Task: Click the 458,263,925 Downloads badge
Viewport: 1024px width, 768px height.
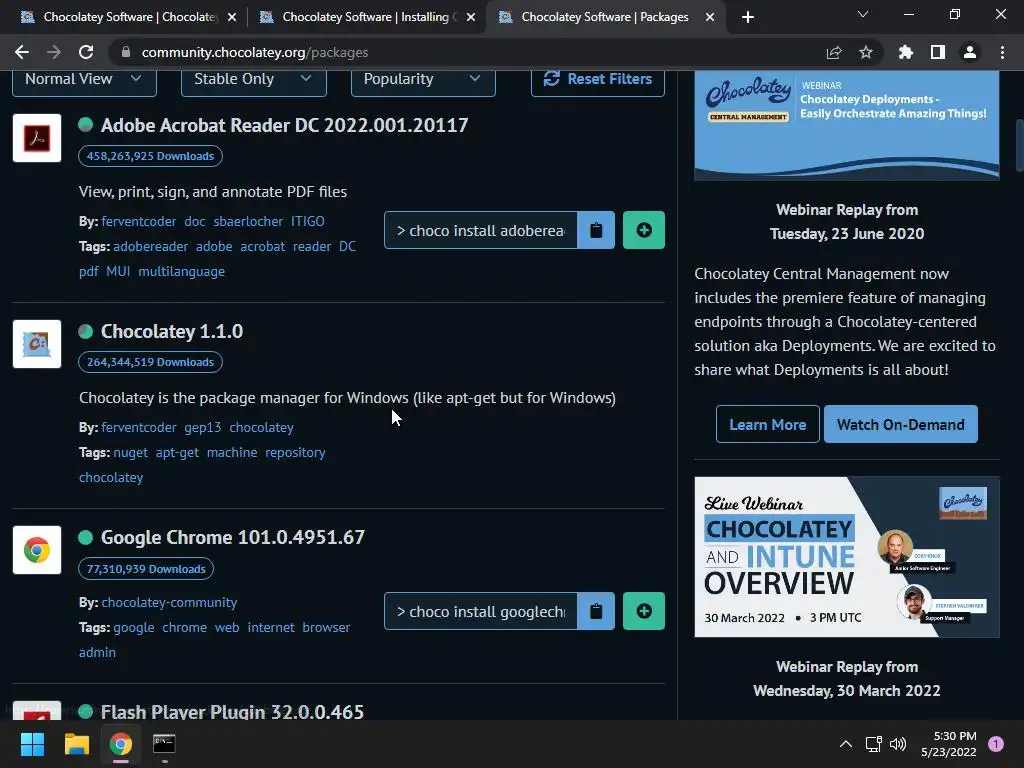Action: pyautogui.click(x=150, y=156)
